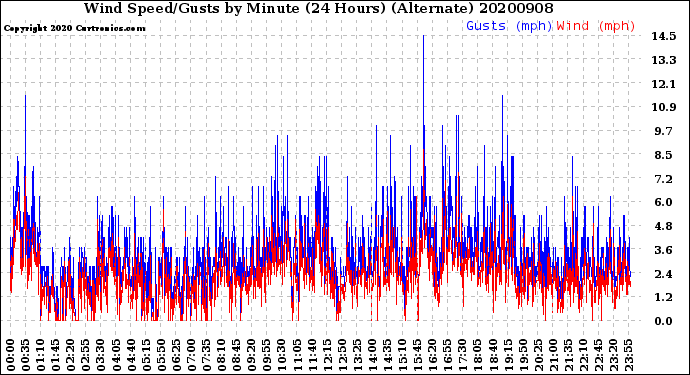
Task: Click the 21:00 time axis label
Action: click(x=553, y=355)
